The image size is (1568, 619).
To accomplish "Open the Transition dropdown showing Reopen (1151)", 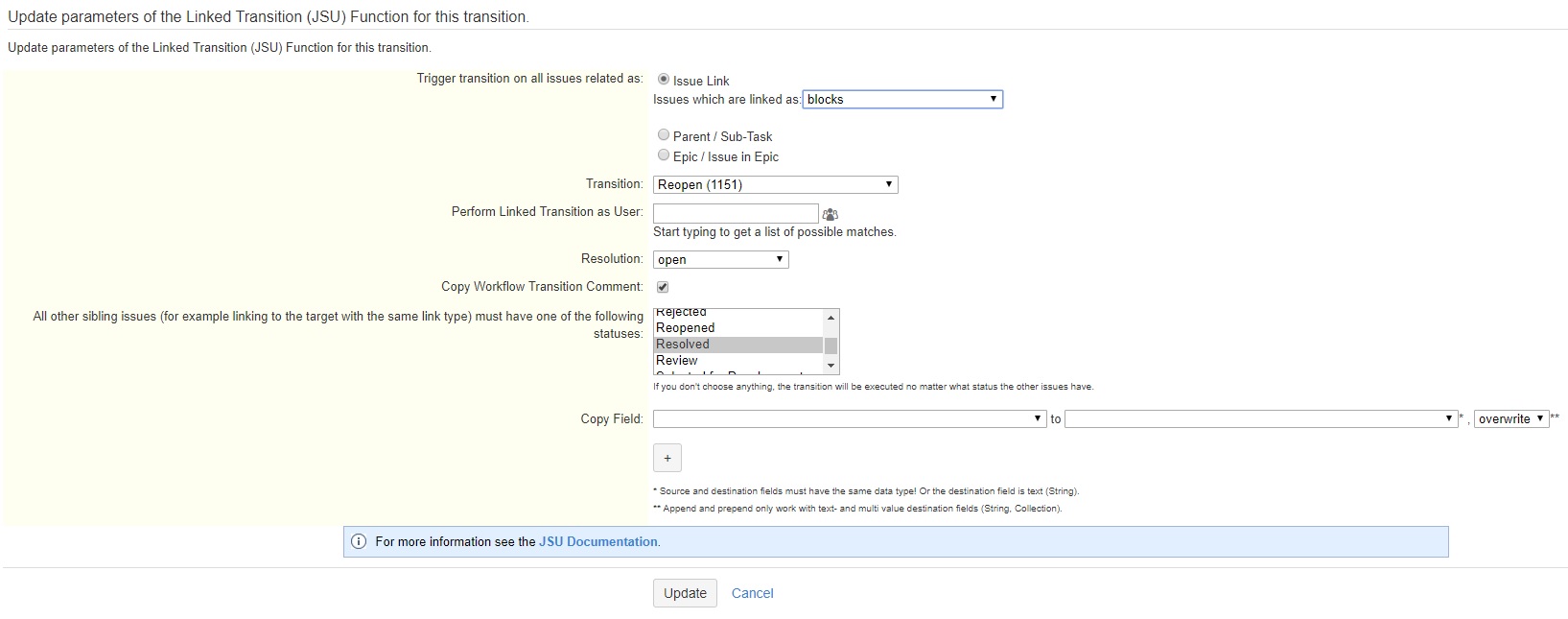I will point(776,184).
